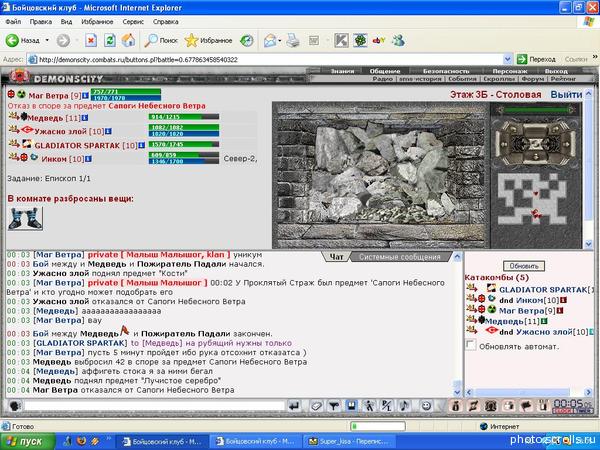Click the Выйти link to leave room

pyautogui.click(x=566, y=95)
